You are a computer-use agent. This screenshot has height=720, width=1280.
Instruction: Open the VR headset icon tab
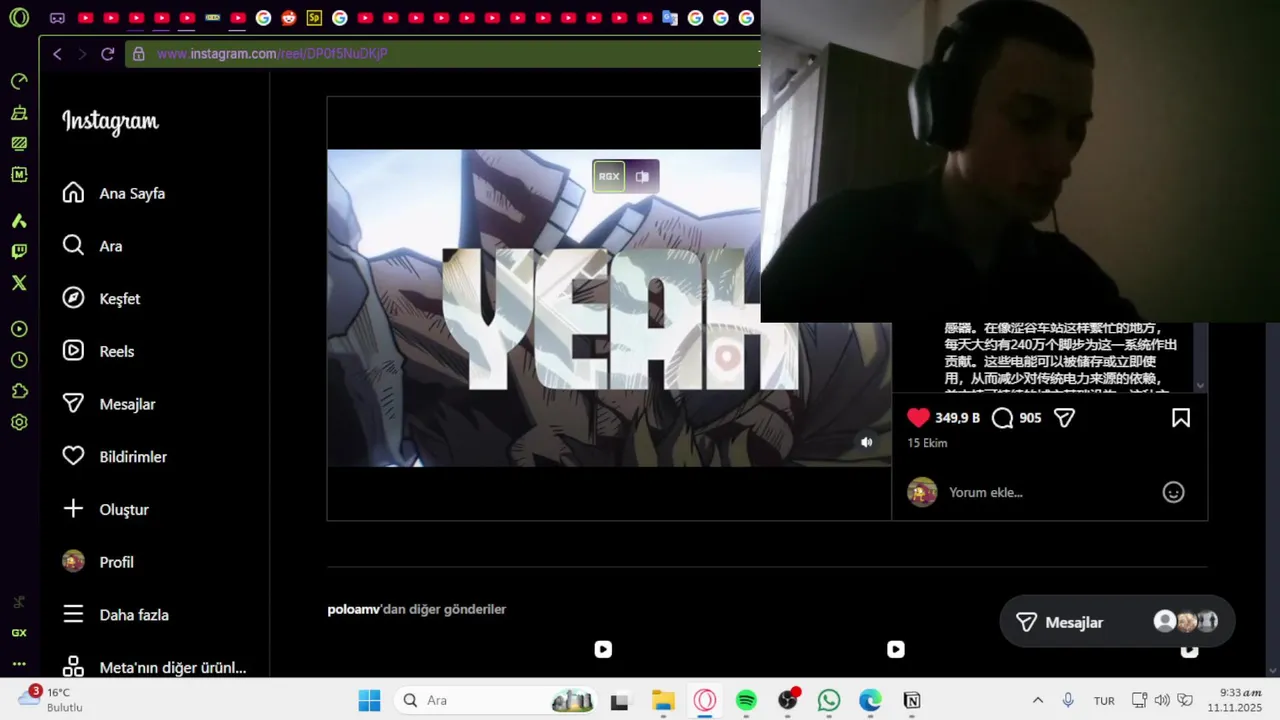pos(58,18)
